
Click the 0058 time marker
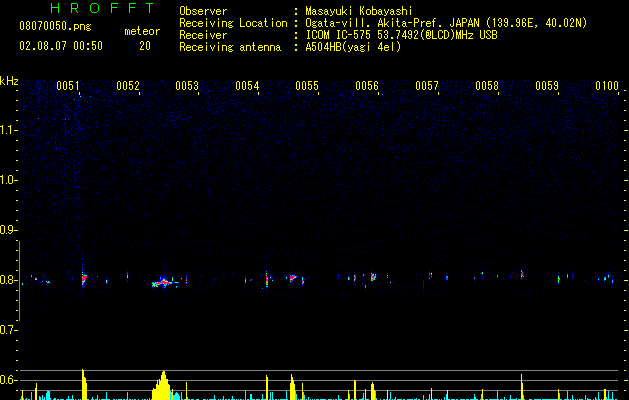pos(487,85)
